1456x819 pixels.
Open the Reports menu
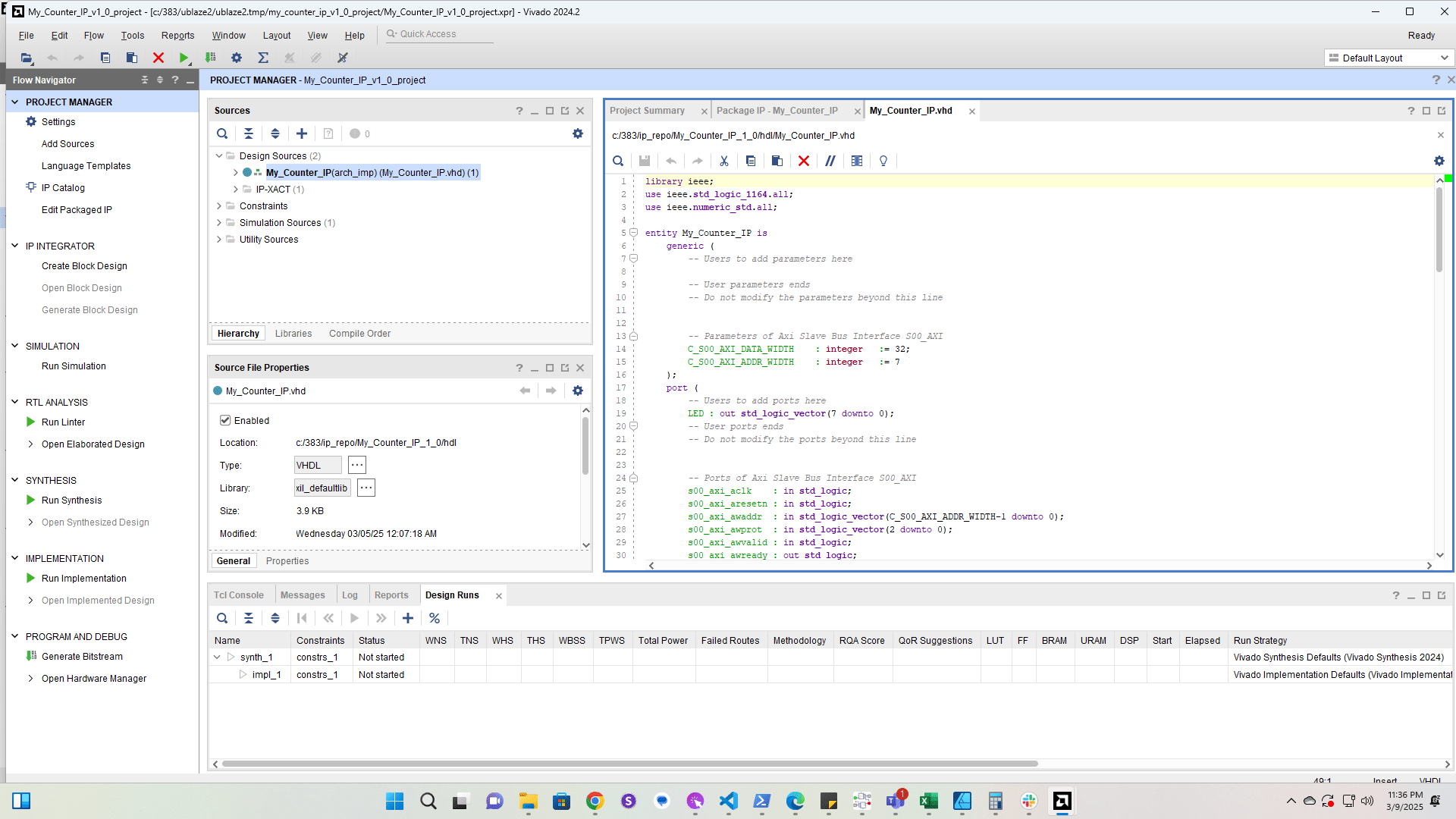point(177,36)
